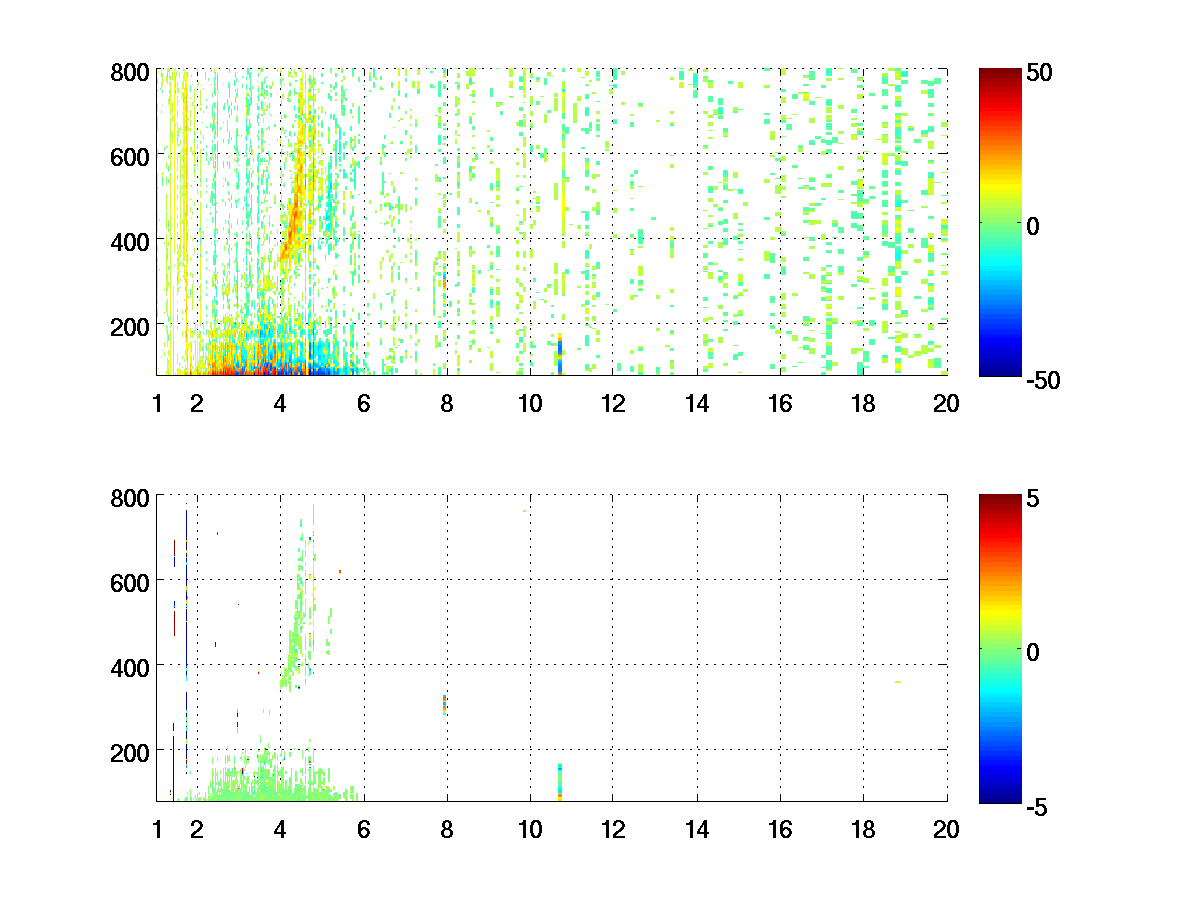Click the upper heatmap's "200" y-axis label

[130, 326]
